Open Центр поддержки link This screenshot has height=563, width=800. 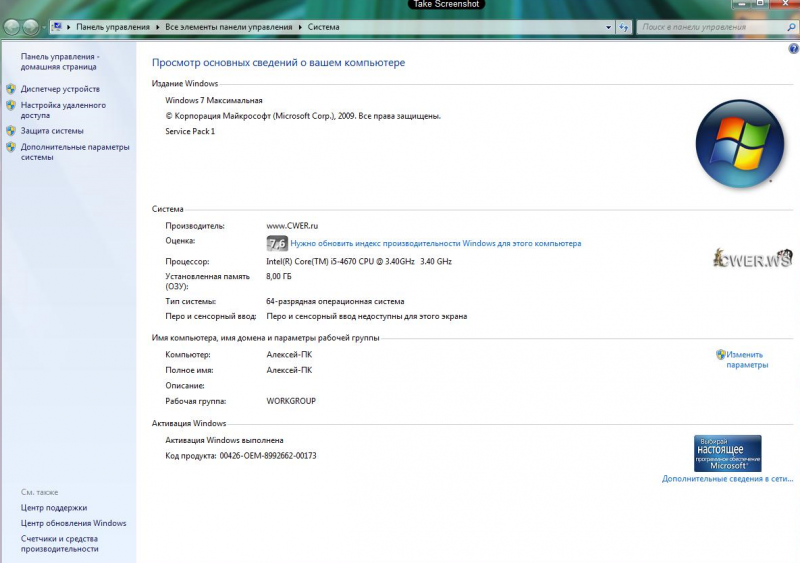click(x=54, y=508)
